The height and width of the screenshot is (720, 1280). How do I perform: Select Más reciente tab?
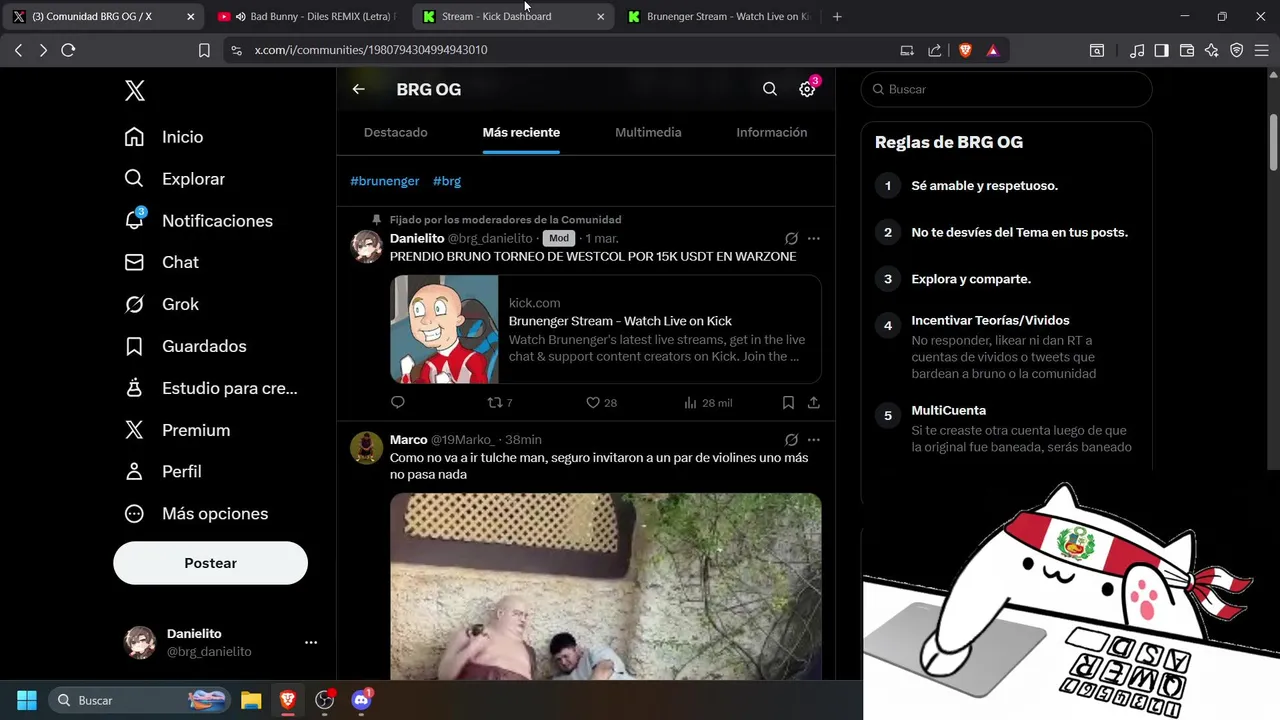click(521, 132)
